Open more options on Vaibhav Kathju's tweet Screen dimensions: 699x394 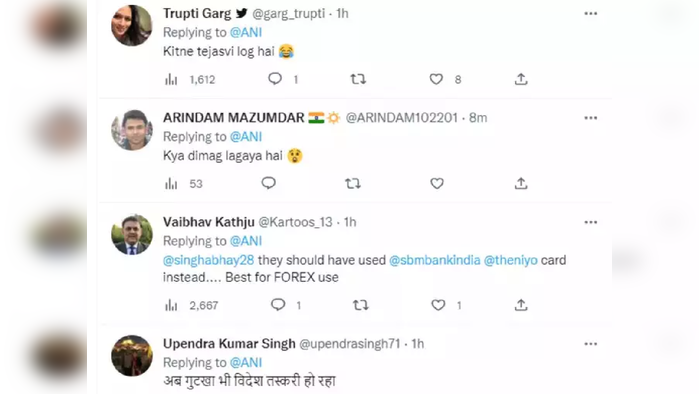click(591, 222)
